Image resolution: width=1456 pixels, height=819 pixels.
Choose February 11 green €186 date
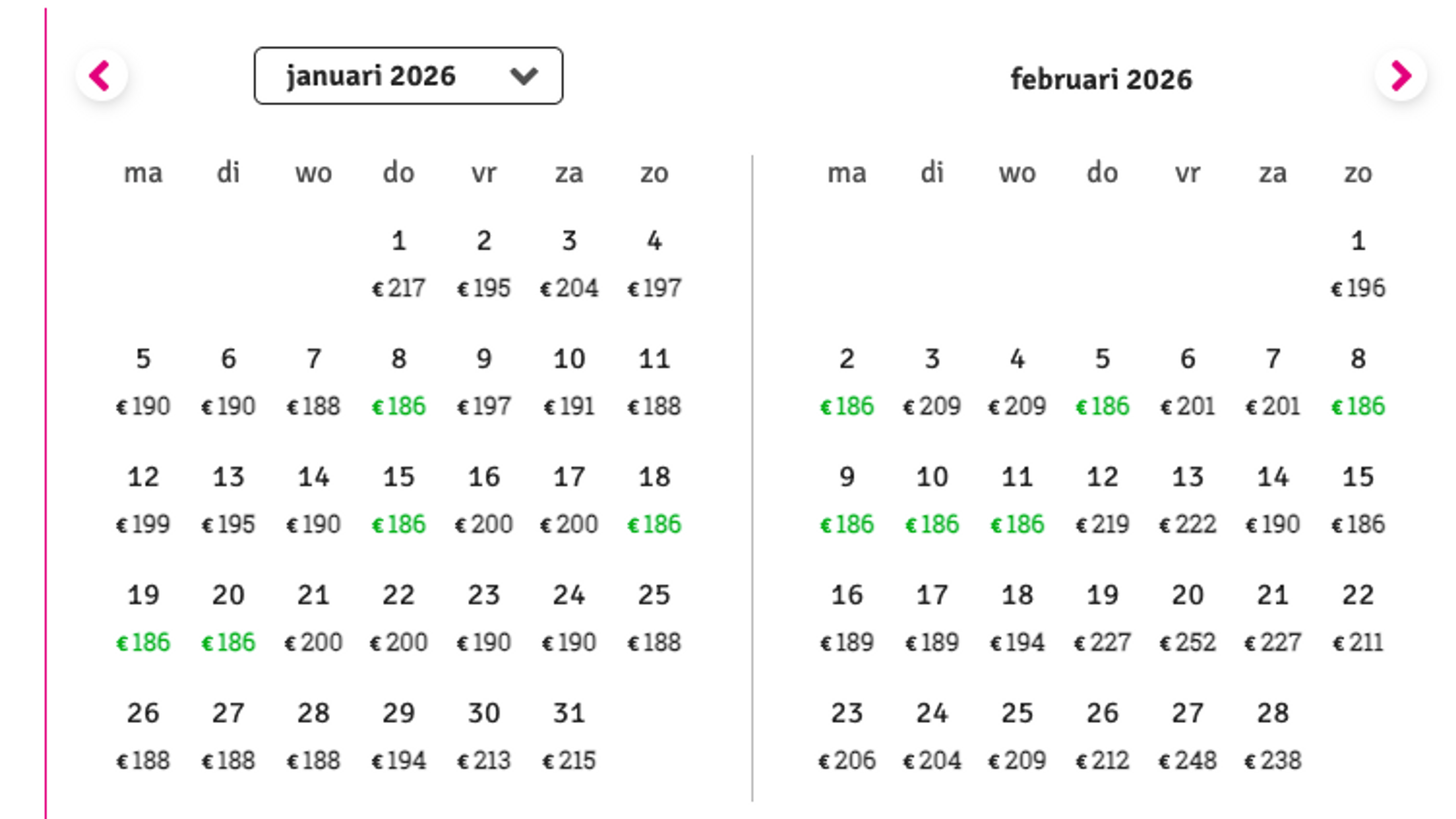coord(1017,500)
